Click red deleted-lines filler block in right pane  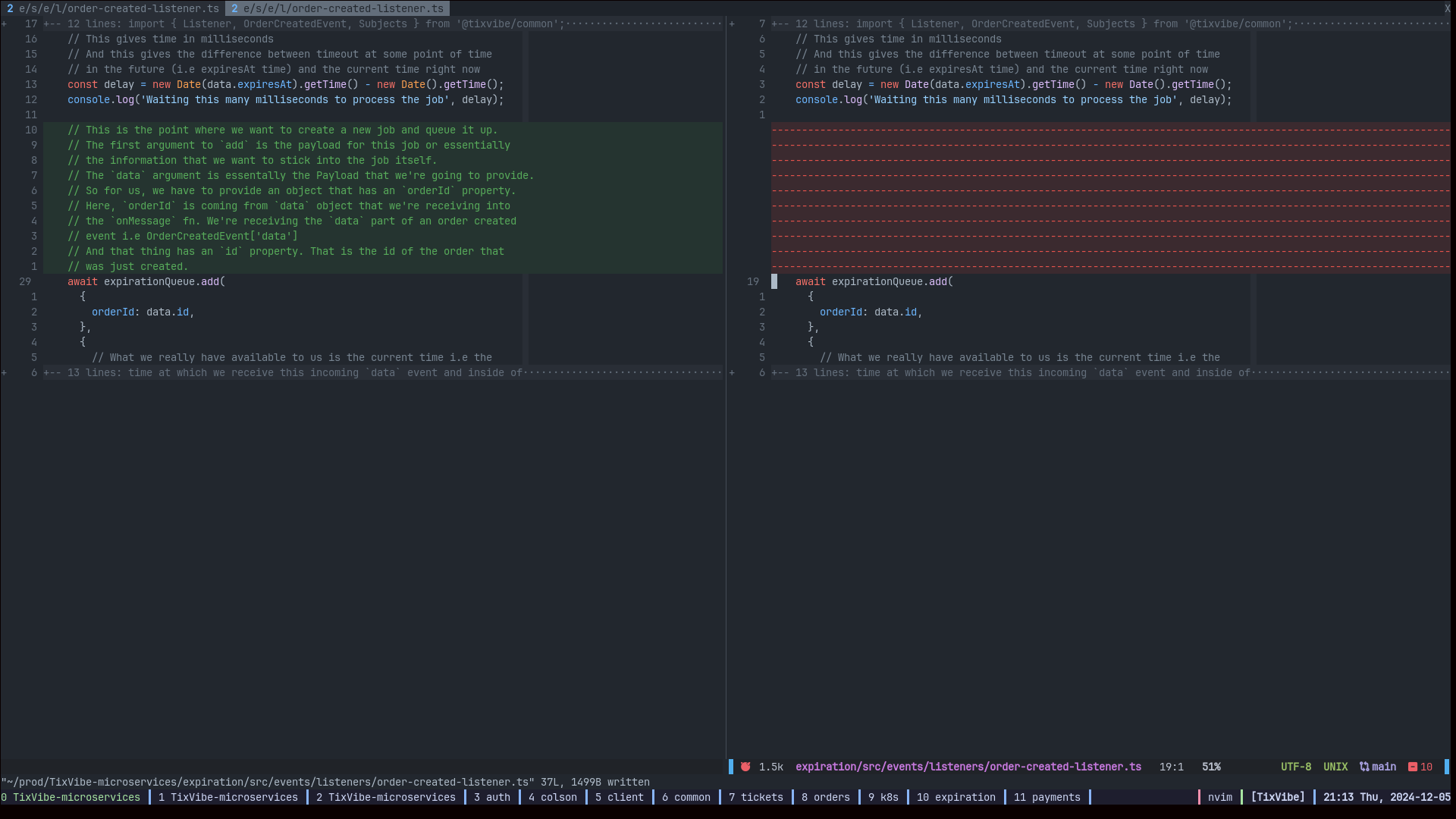1110,198
